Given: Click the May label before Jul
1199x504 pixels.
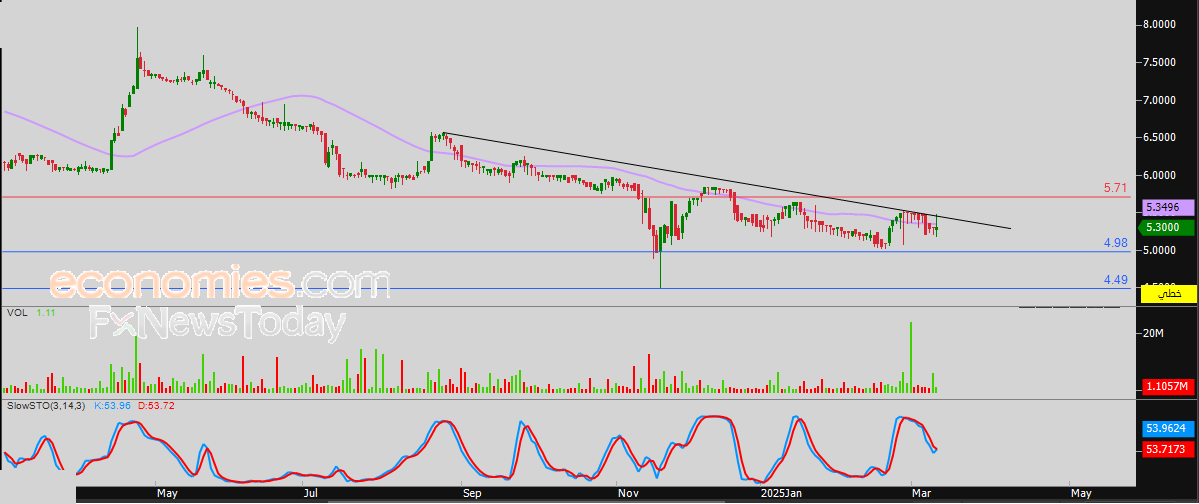Looking at the screenshot, I should (166, 494).
